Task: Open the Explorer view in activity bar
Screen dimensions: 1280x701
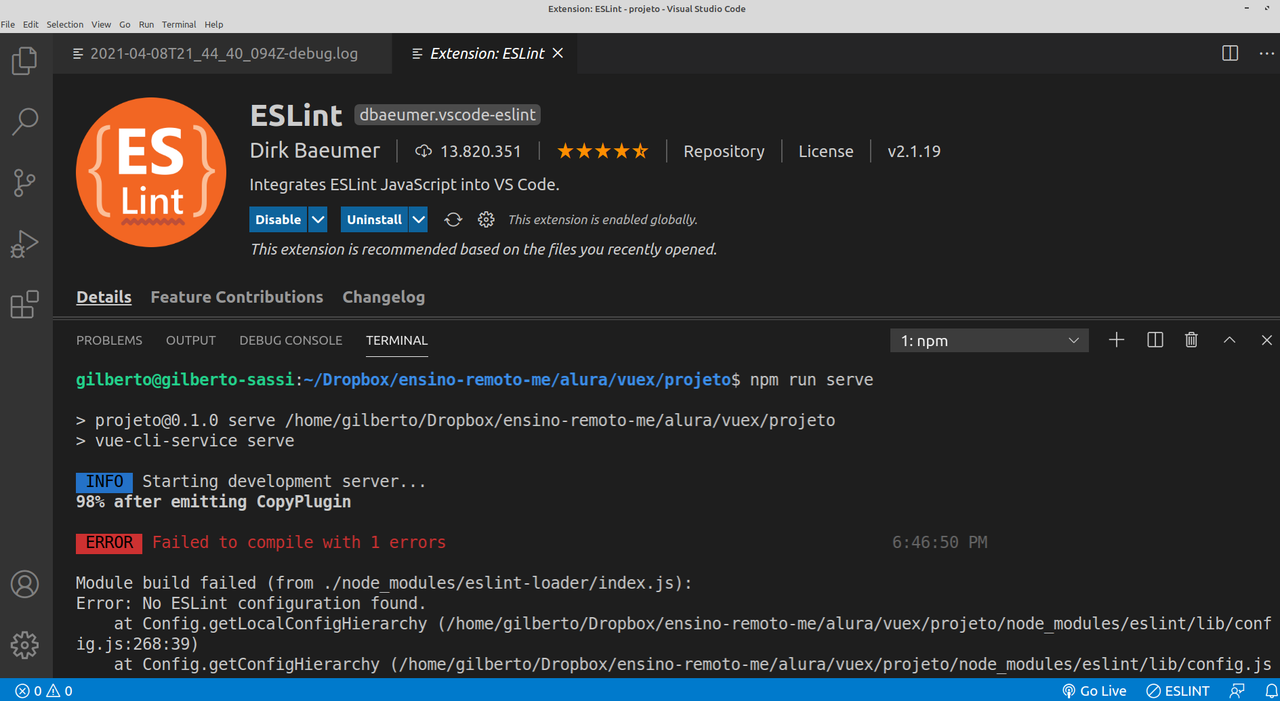Action: 24,61
